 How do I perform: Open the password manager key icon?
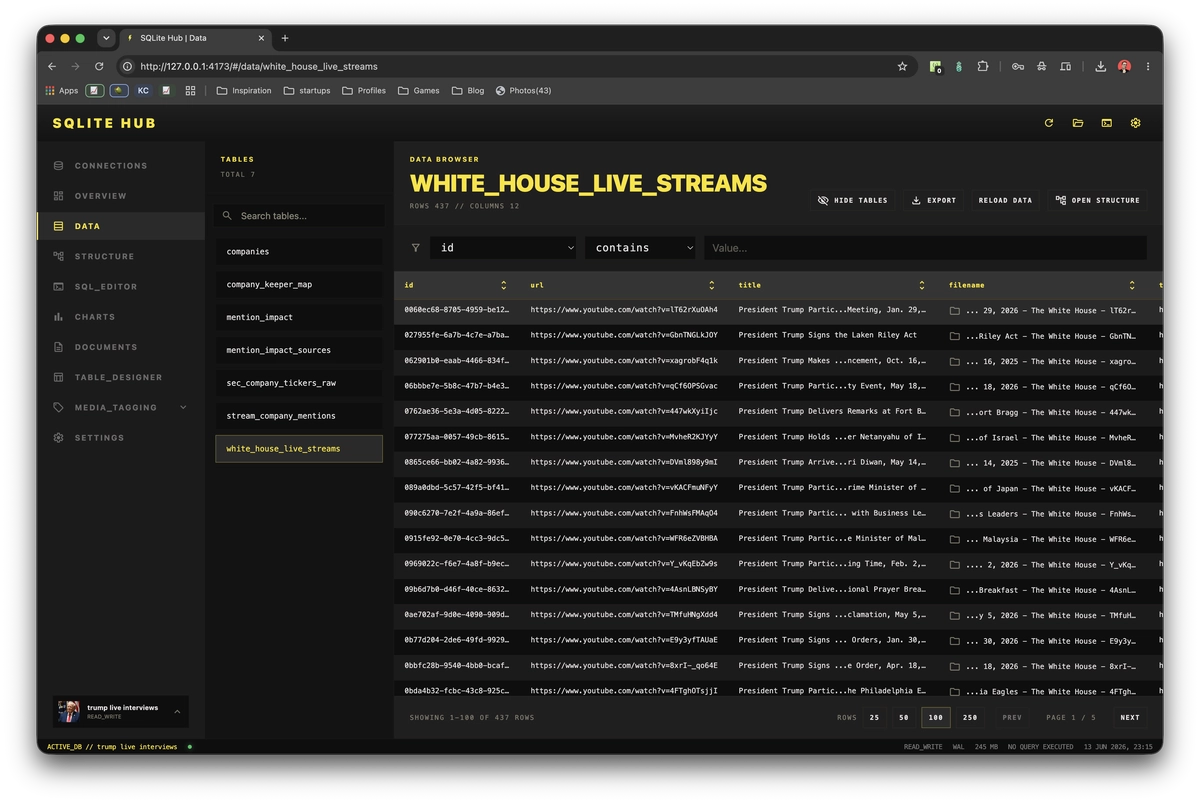pyautogui.click(x=1018, y=66)
